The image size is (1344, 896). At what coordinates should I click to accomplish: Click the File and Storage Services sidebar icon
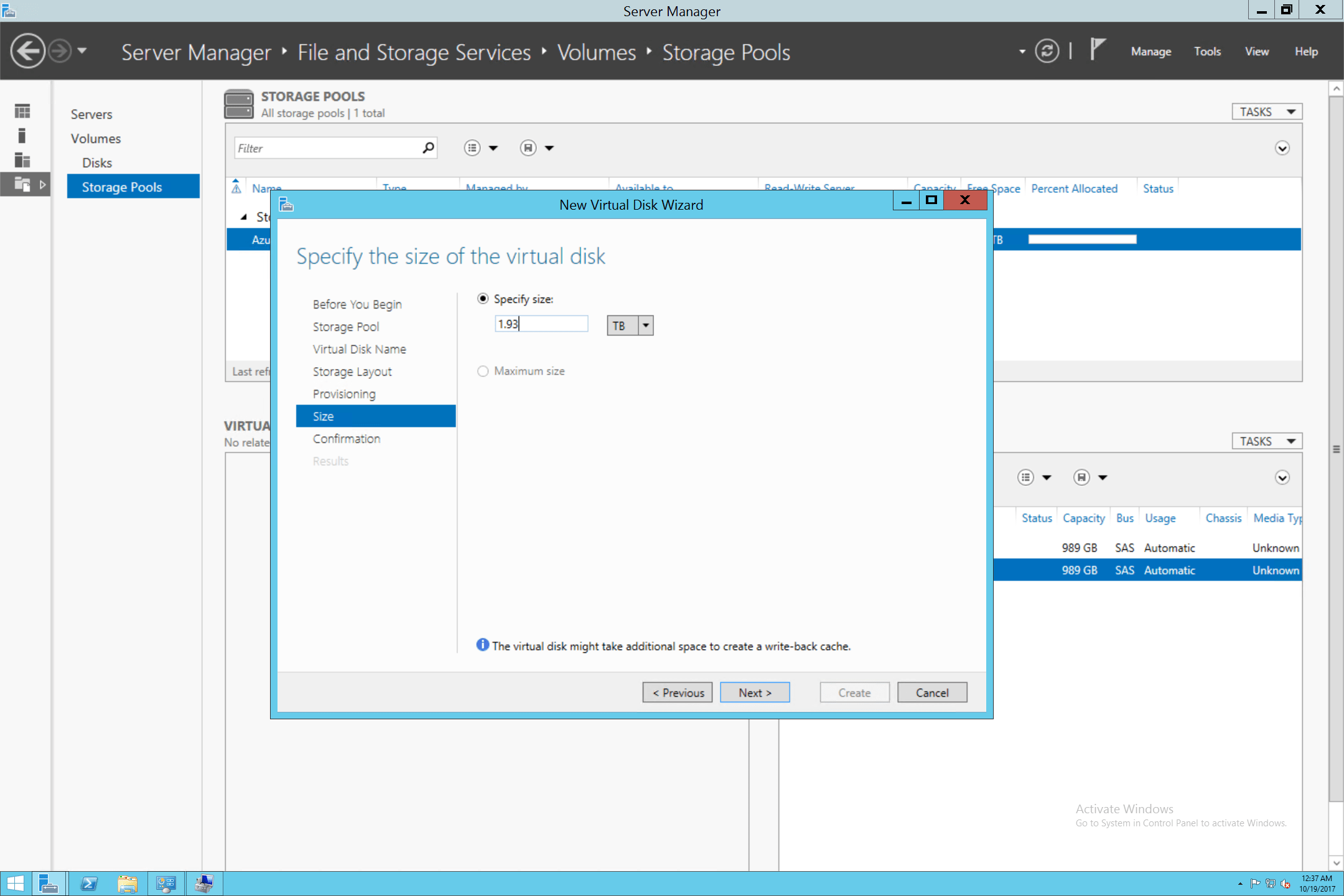click(x=22, y=184)
